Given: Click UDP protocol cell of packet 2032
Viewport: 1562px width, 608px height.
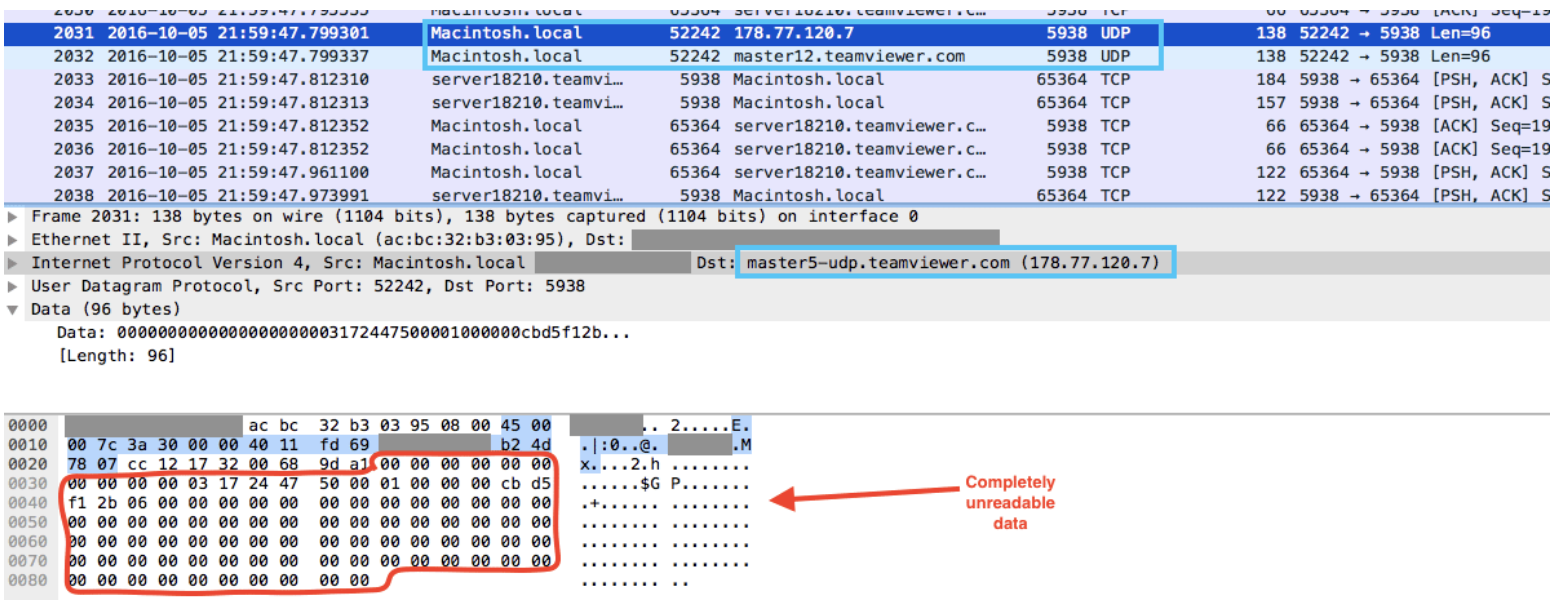Looking at the screenshot, I should (1115, 56).
